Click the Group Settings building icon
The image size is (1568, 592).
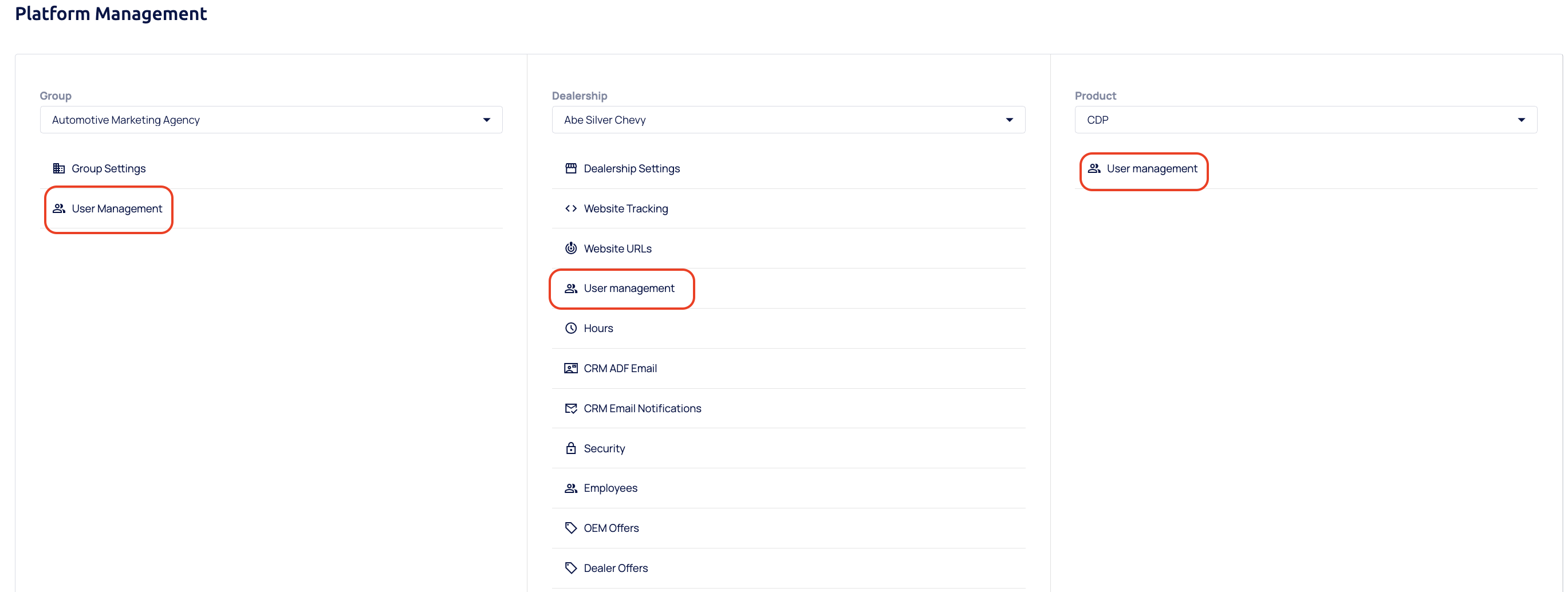[59, 168]
